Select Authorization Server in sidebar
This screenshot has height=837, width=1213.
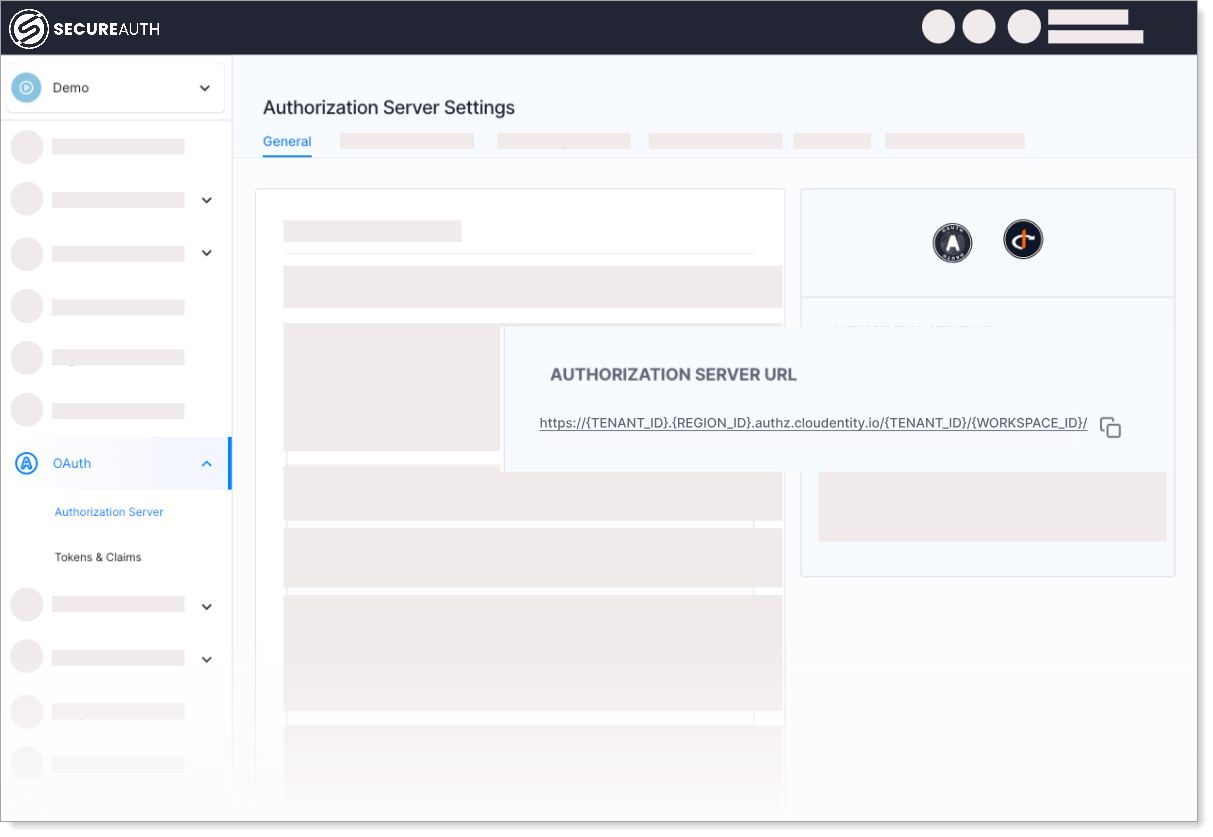coord(109,512)
